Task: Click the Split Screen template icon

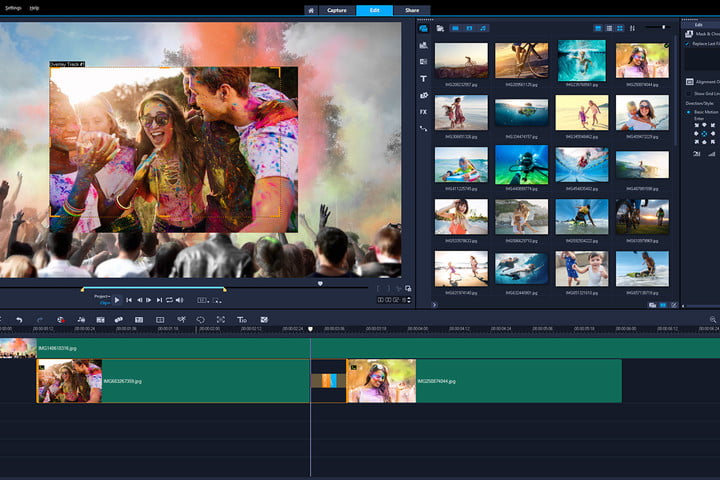Action: [160, 320]
